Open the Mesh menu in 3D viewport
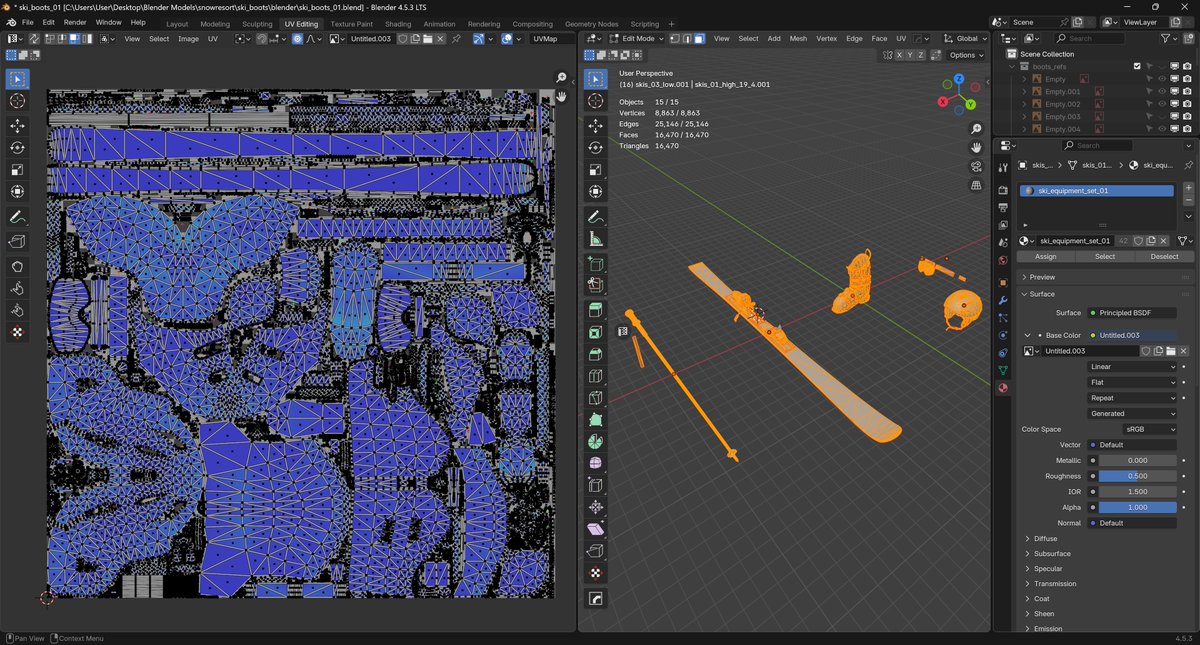Image resolution: width=1200 pixels, height=645 pixels. (798, 39)
